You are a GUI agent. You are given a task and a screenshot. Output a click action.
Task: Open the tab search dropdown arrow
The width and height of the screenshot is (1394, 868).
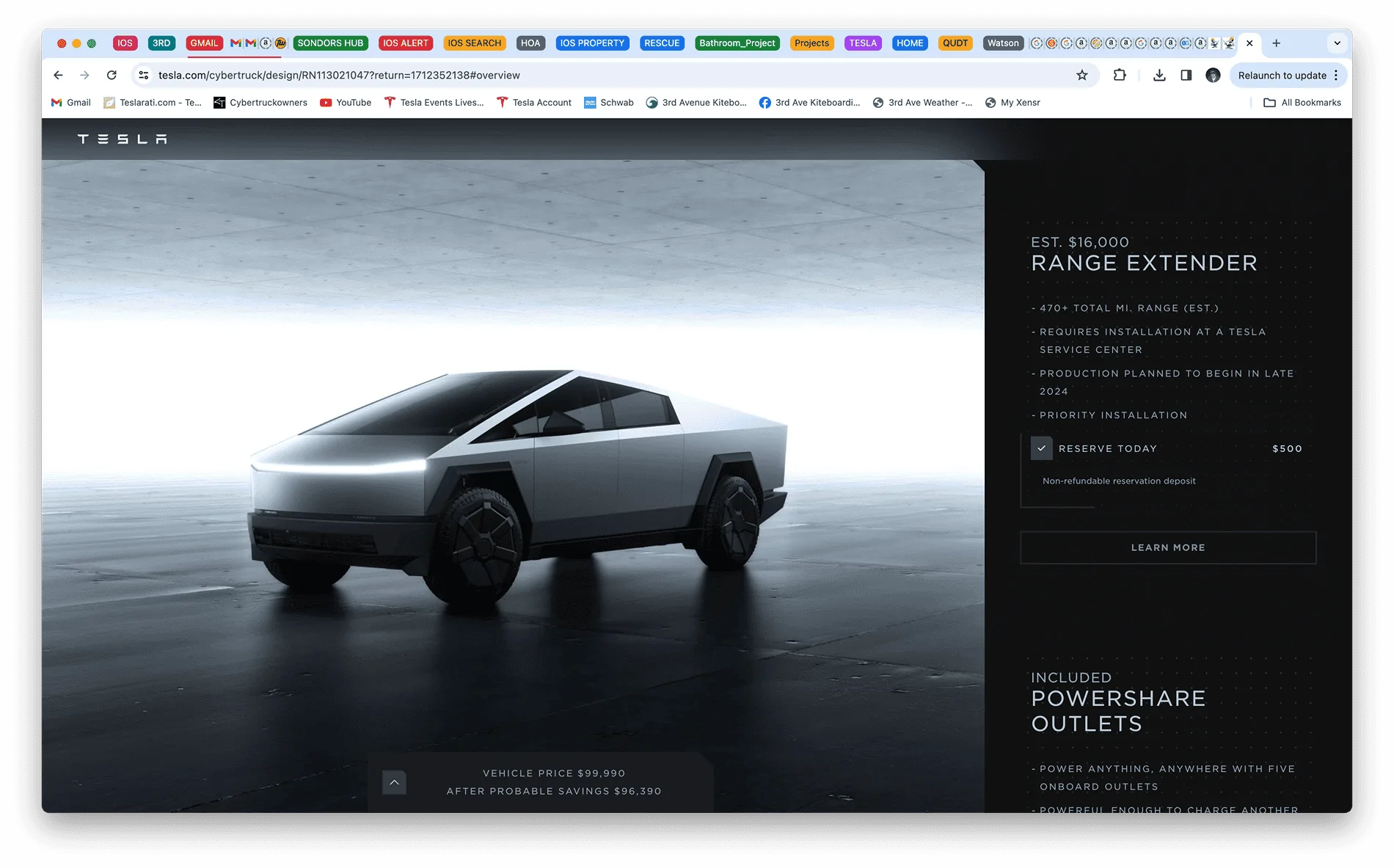click(x=1337, y=43)
